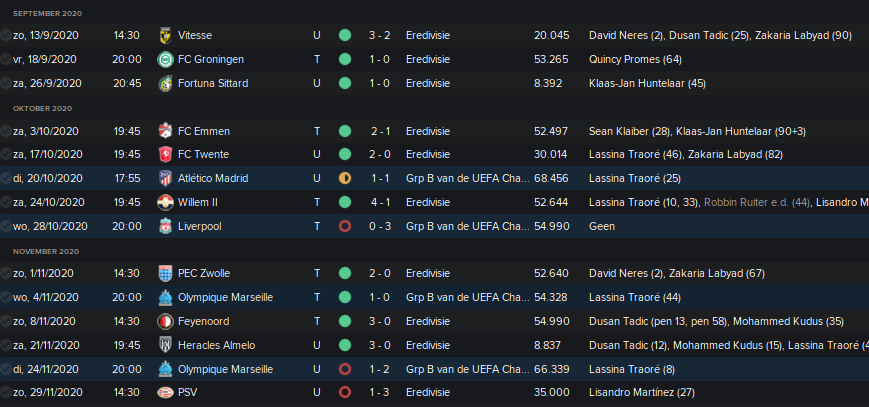Click scorer Quincy Promes (64)
869x407 pixels.
[x=635, y=59]
